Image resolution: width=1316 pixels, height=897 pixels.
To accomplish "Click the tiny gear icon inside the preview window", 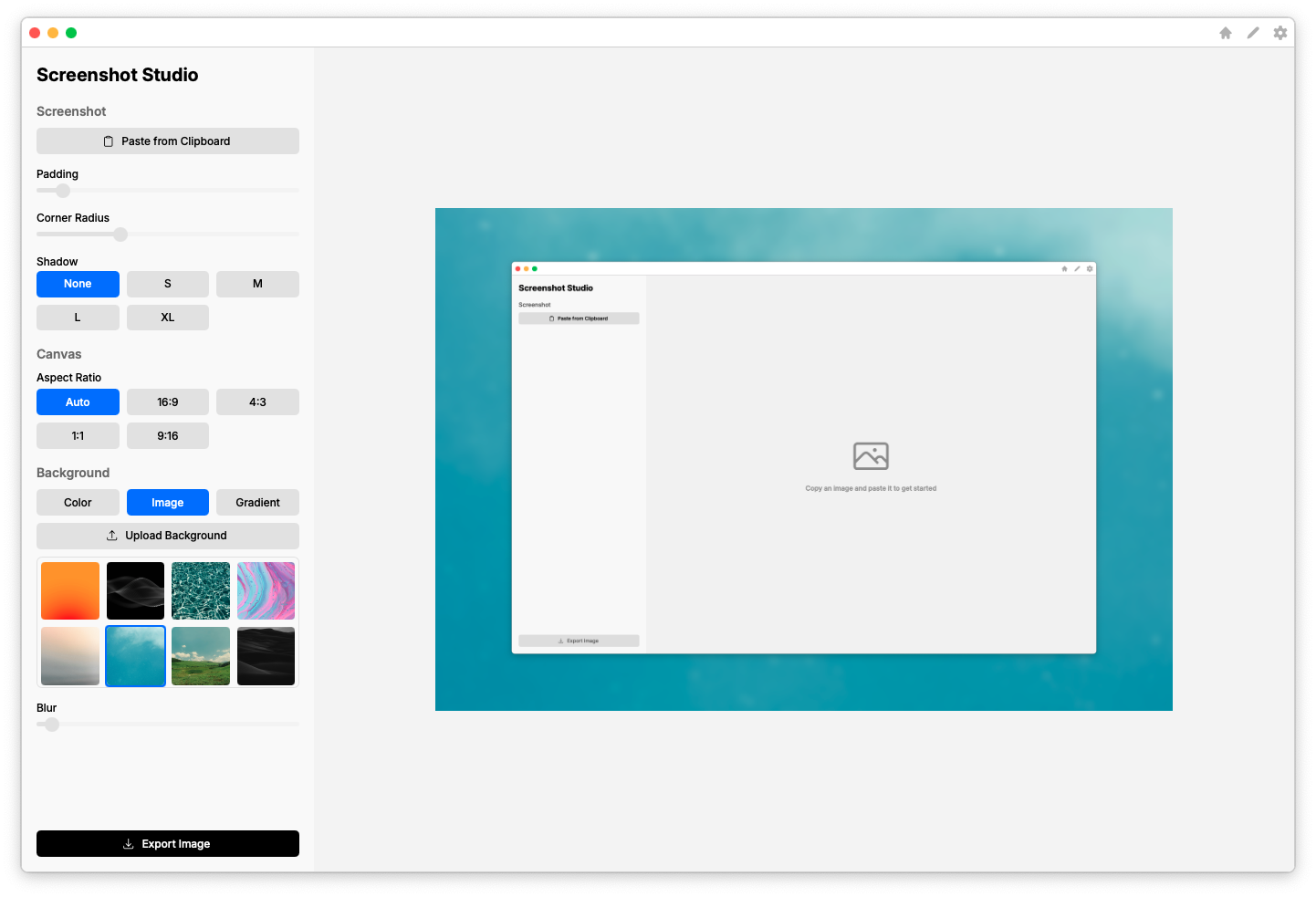I will pyautogui.click(x=1090, y=268).
